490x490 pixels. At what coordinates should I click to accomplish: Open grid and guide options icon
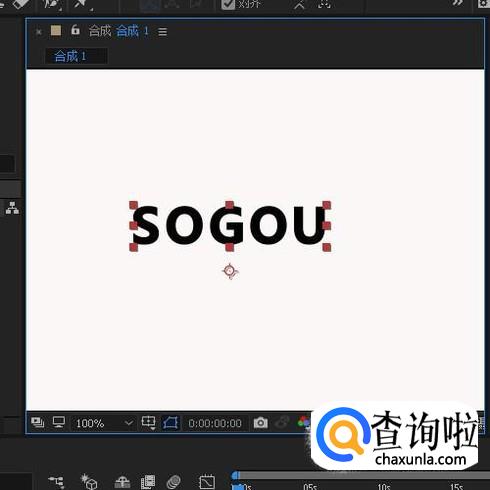(149, 423)
